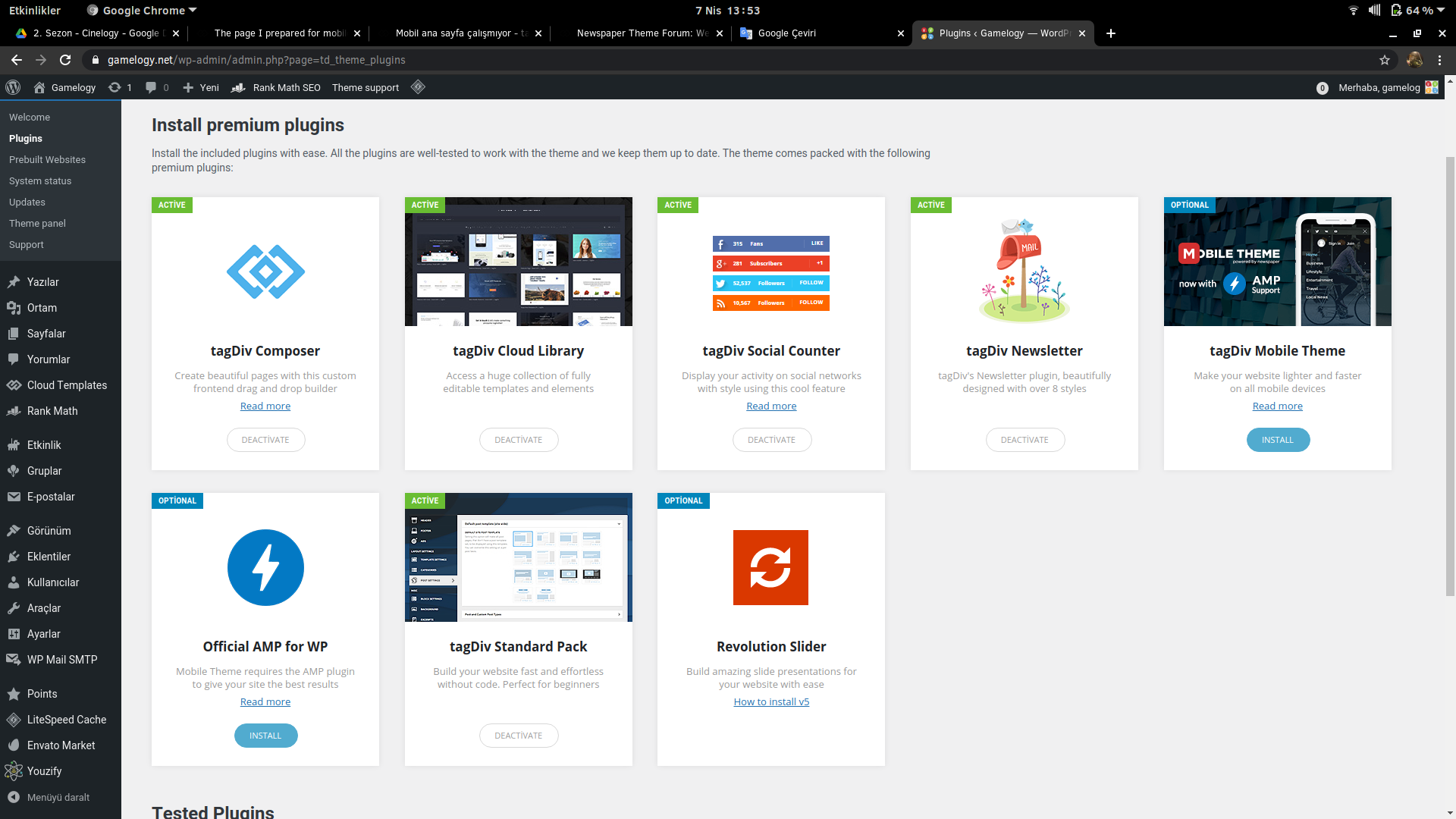Open pending updates icon in admin bar
This screenshot has height=819, width=1456.
(115, 87)
